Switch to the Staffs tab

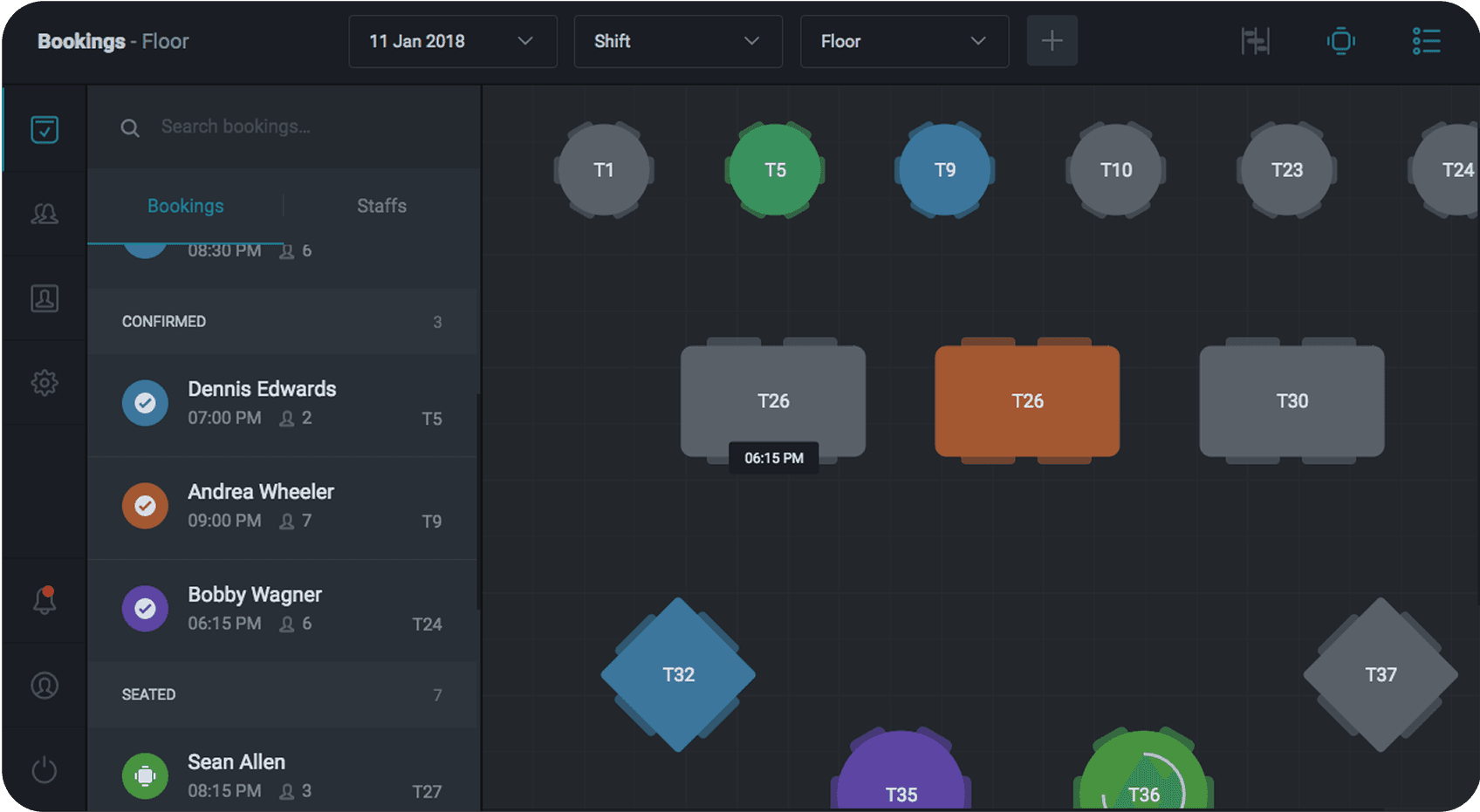click(381, 206)
